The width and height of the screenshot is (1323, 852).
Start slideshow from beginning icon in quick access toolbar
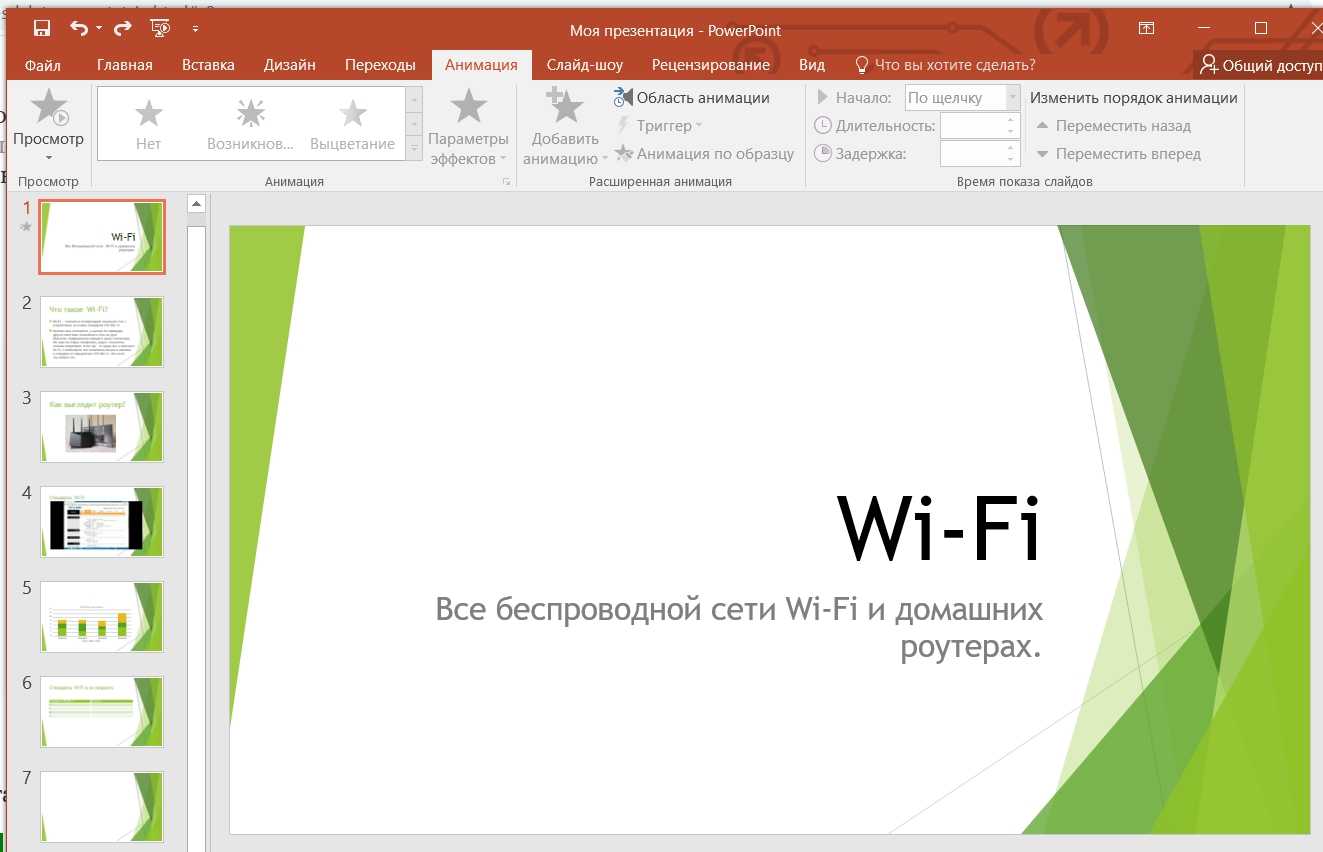click(x=159, y=28)
